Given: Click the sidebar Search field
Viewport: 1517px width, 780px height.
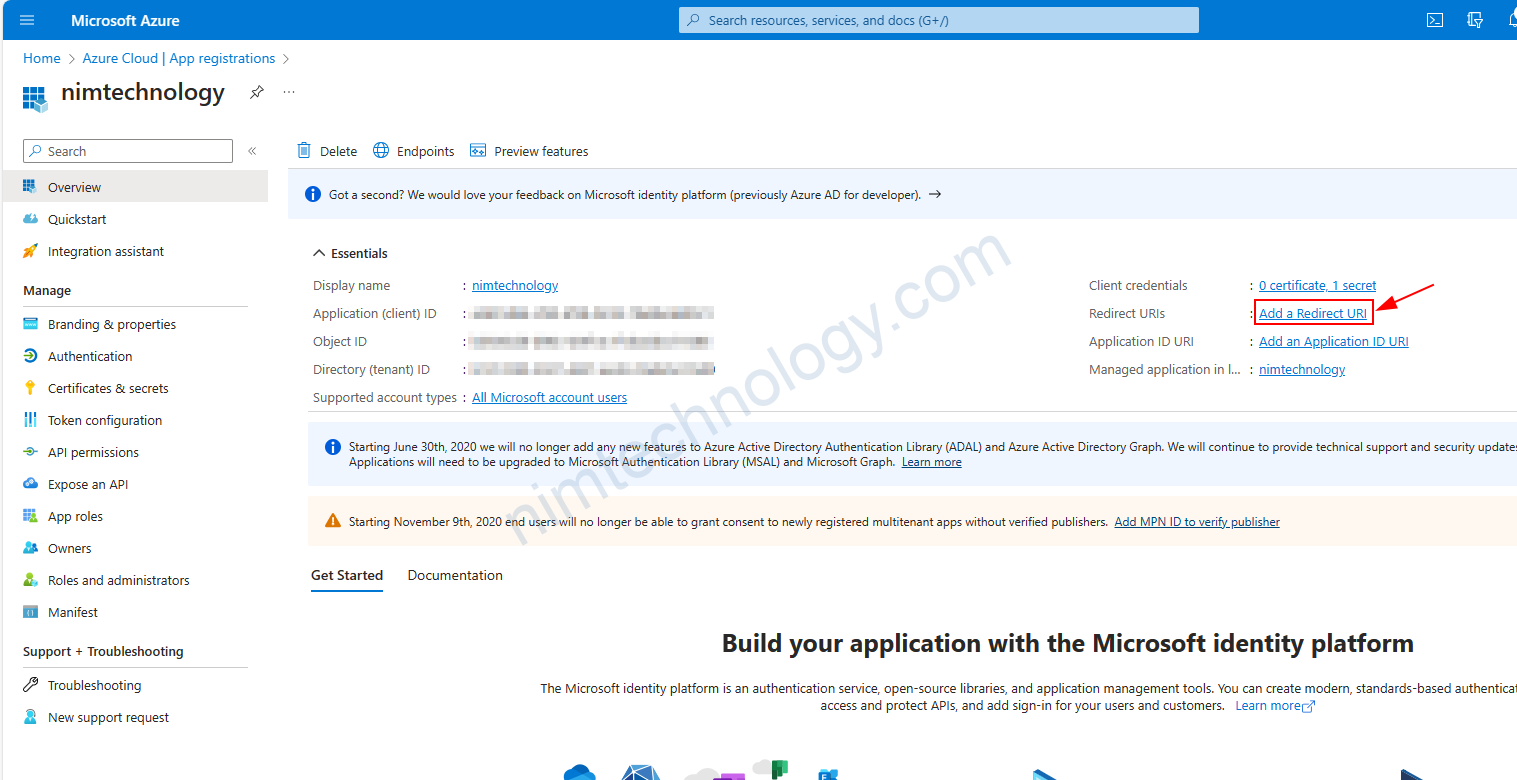Looking at the screenshot, I should (x=128, y=151).
